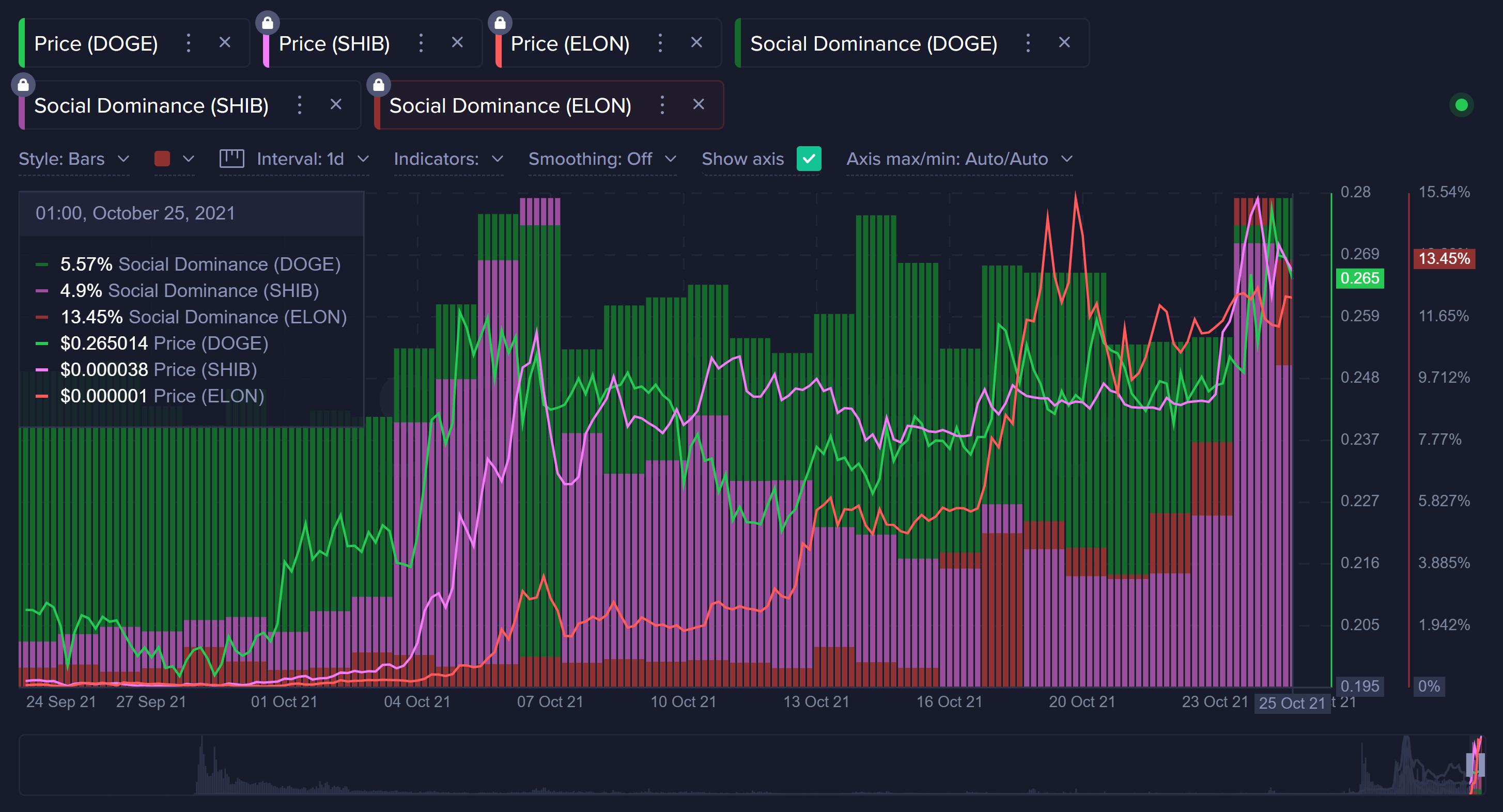The height and width of the screenshot is (812, 1503).
Task: Uncheck the Show axis checkbox
Action: [808, 159]
